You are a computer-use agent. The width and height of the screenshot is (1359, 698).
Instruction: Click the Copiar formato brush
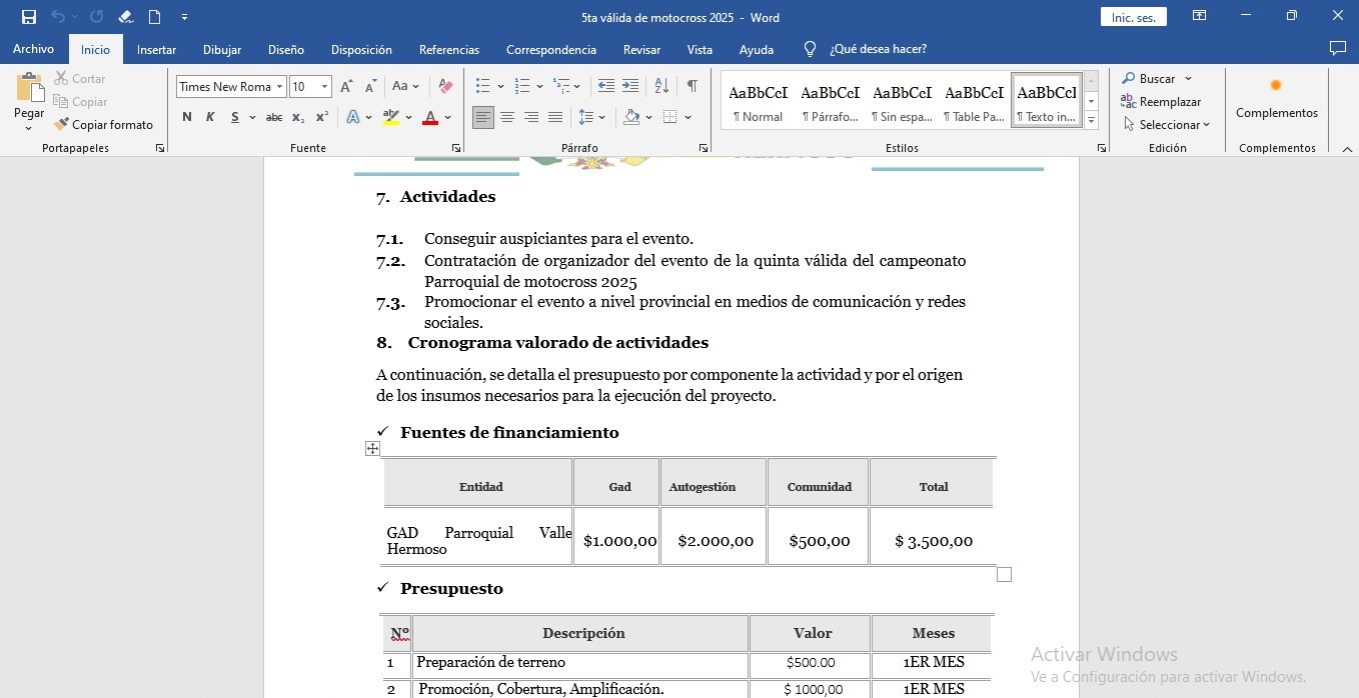(103, 125)
